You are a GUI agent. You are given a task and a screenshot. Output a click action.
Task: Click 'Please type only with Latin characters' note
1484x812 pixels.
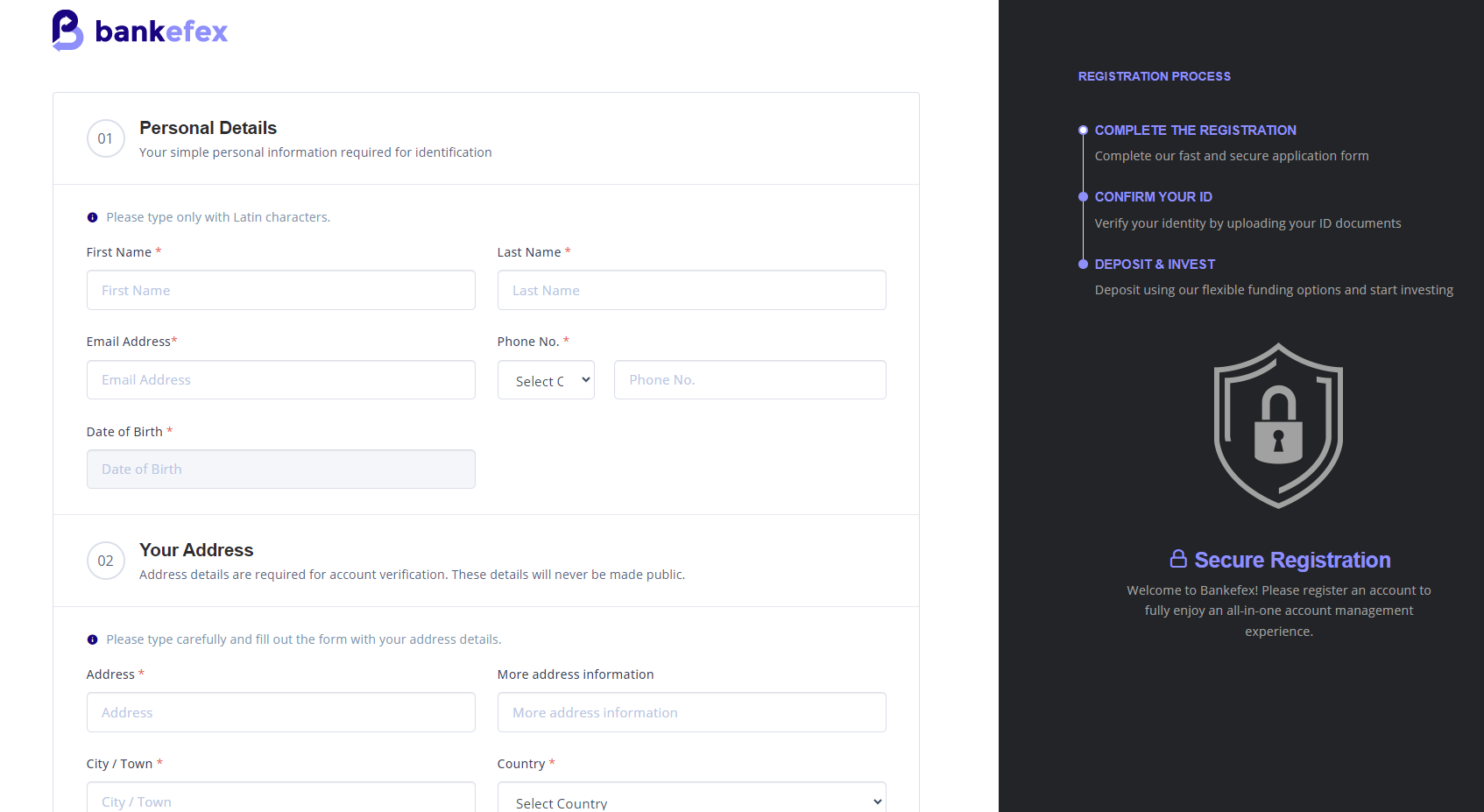click(218, 217)
